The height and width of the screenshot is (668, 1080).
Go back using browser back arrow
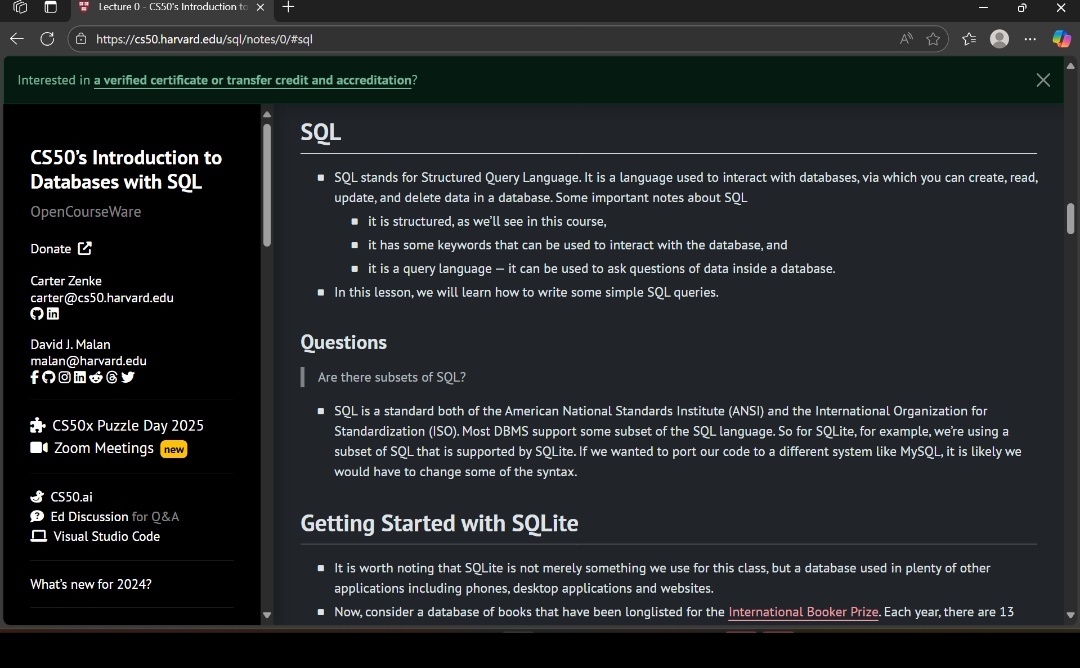[17, 39]
